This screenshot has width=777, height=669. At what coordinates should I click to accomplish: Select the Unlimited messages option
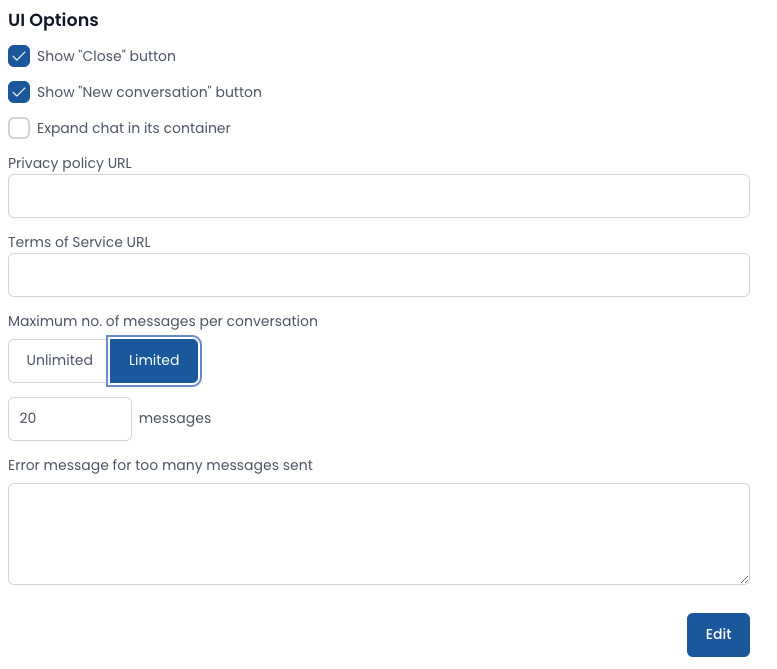pyautogui.click(x=59, y=360)
